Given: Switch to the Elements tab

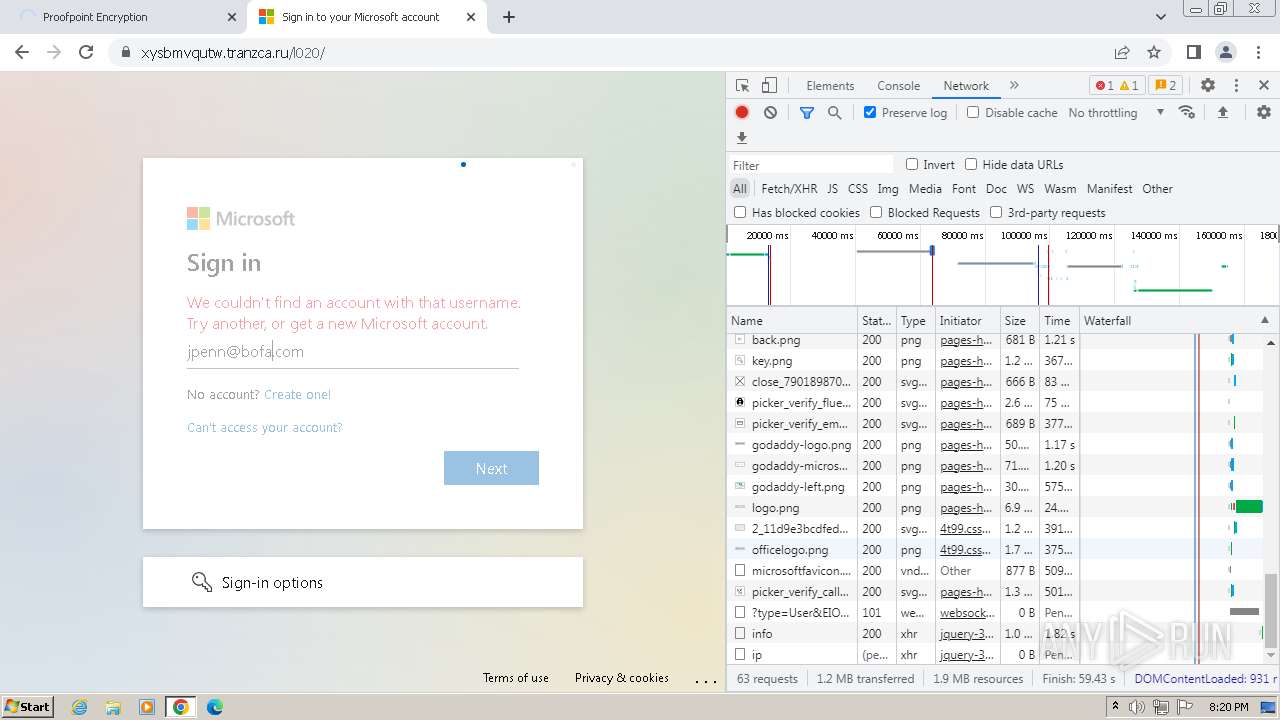Looking at the screenshot, I should pos(830,86).
